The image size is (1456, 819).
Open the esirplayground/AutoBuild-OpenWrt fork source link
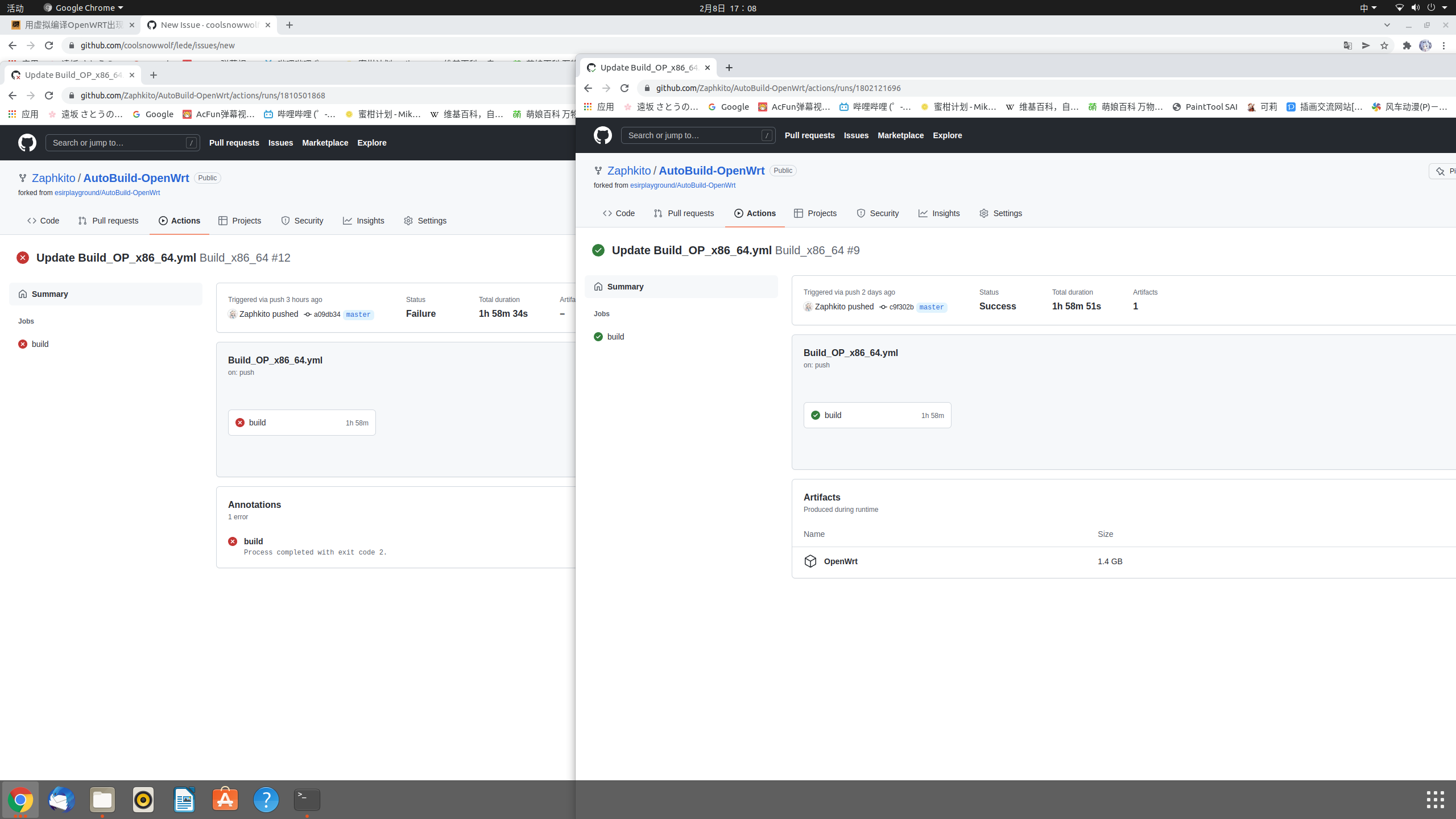click(683, 185)
